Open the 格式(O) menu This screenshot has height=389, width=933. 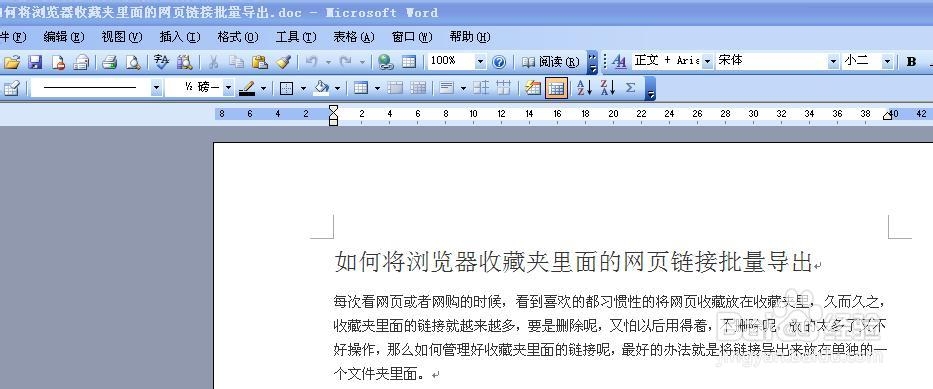[238, 37]
